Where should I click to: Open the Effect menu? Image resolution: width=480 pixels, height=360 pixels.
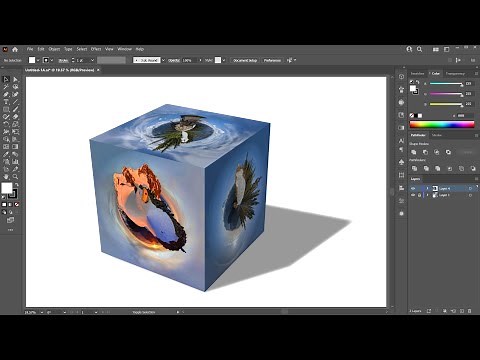[x=96, y=49]
